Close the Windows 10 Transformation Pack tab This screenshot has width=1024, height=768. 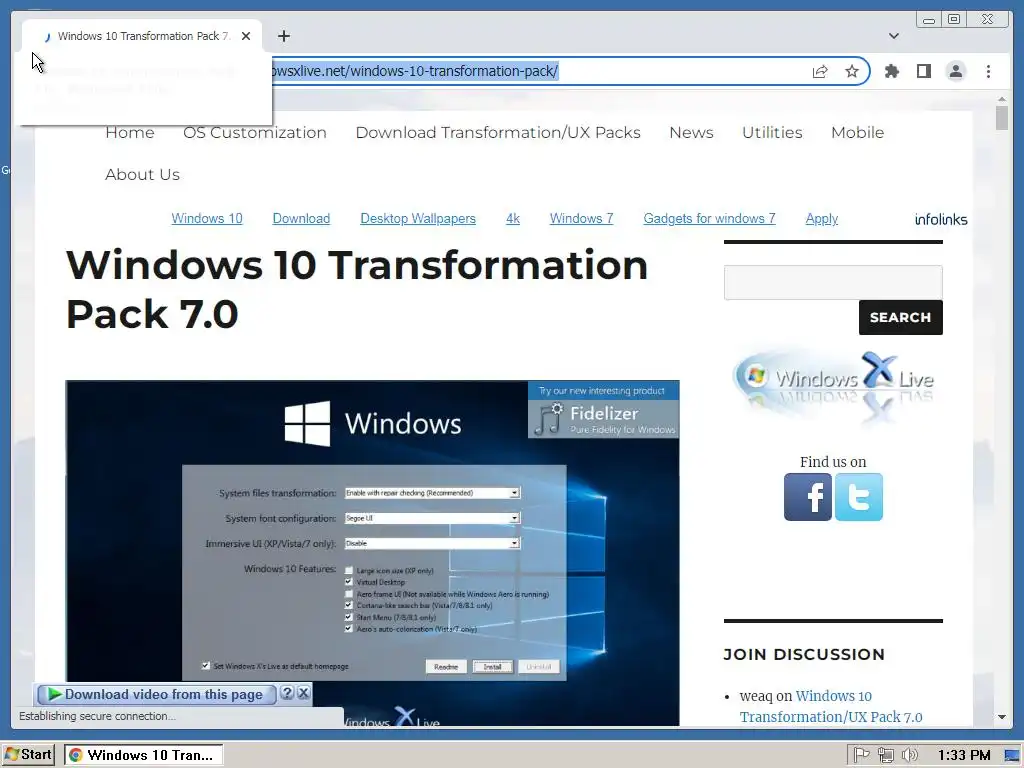pyautogui.click(x=246, y=36)
